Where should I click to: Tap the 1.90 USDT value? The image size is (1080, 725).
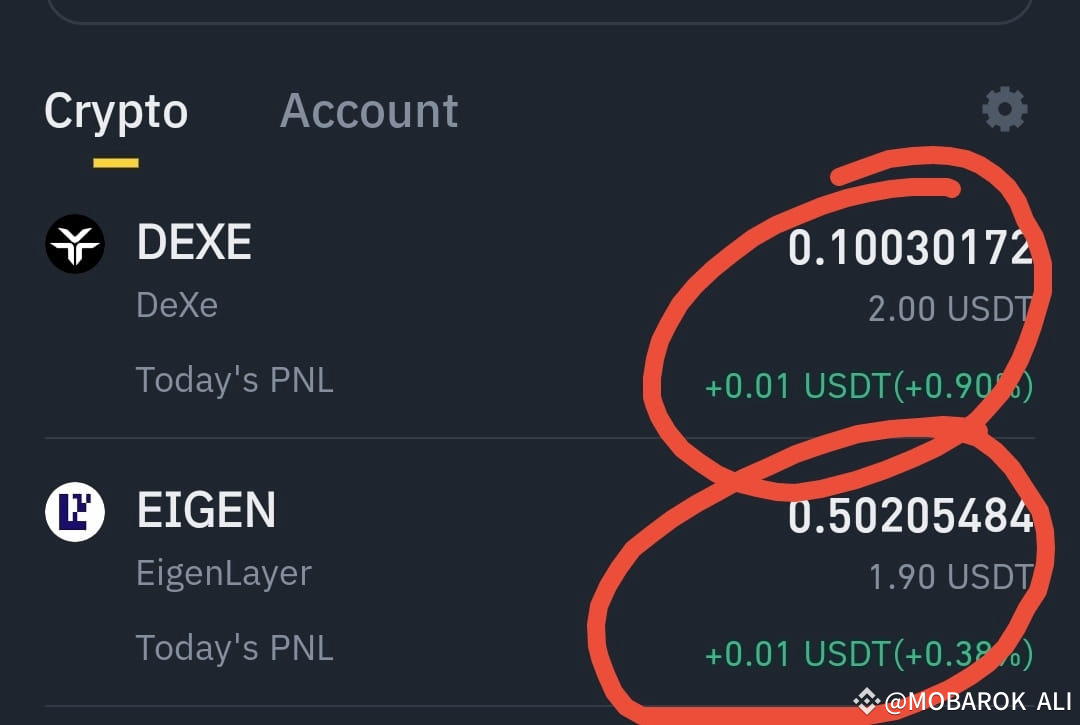tap(951, 577)
